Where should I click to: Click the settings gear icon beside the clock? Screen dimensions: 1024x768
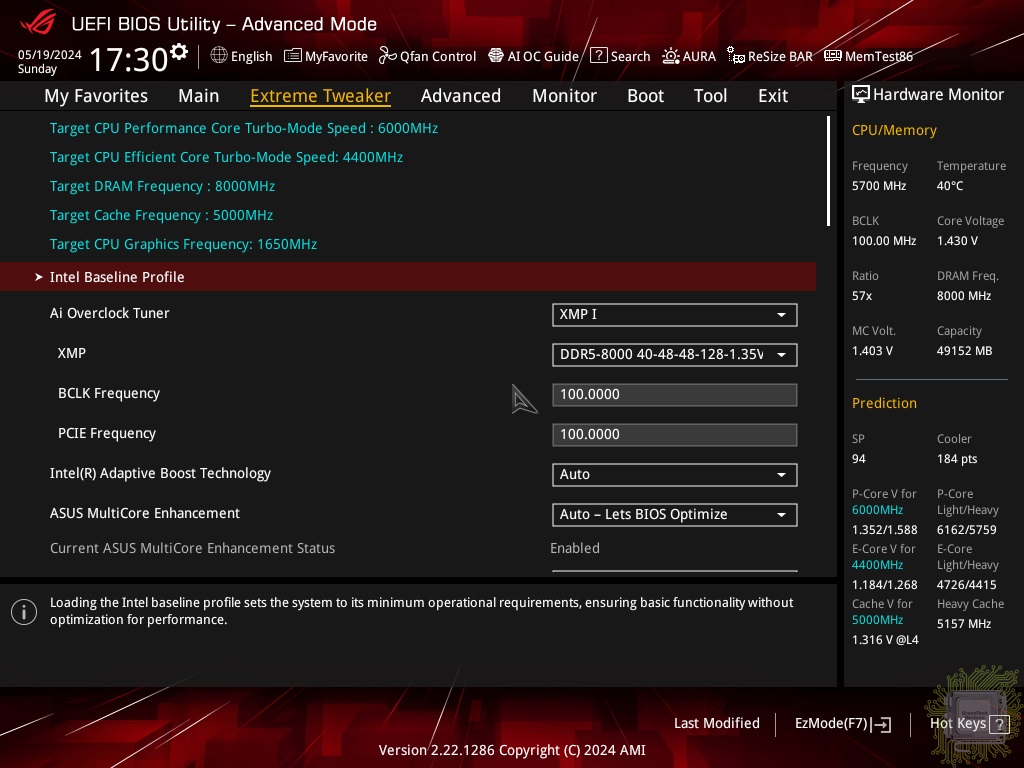tap(179, 51)
